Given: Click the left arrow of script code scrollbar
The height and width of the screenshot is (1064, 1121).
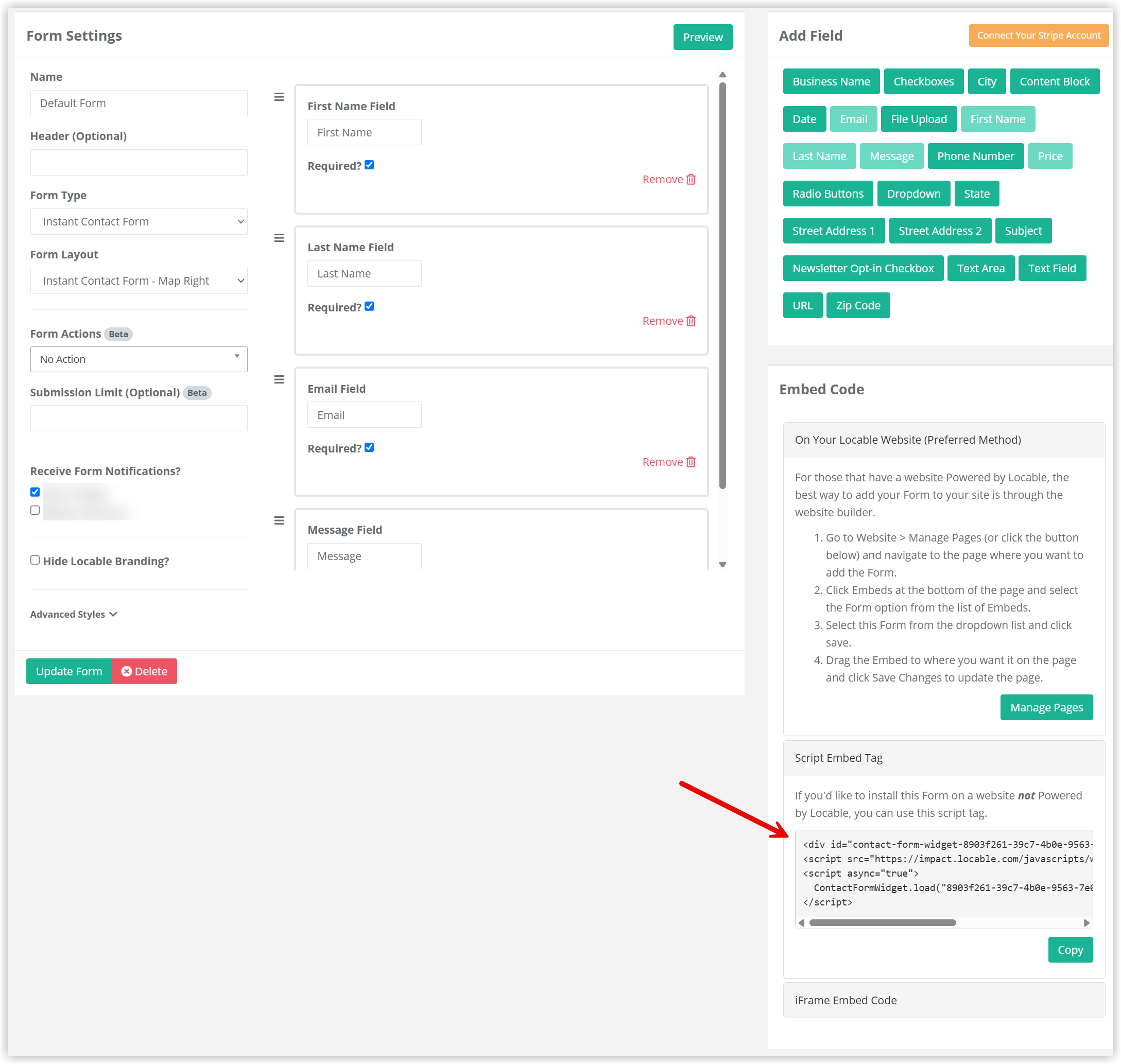Looking at the screenshot, I should (x=802, y=923).
